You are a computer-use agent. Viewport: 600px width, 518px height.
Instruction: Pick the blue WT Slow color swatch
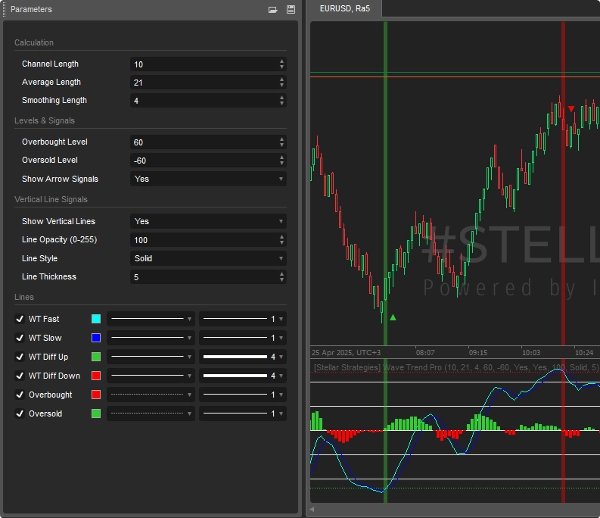tap(96, 338)
